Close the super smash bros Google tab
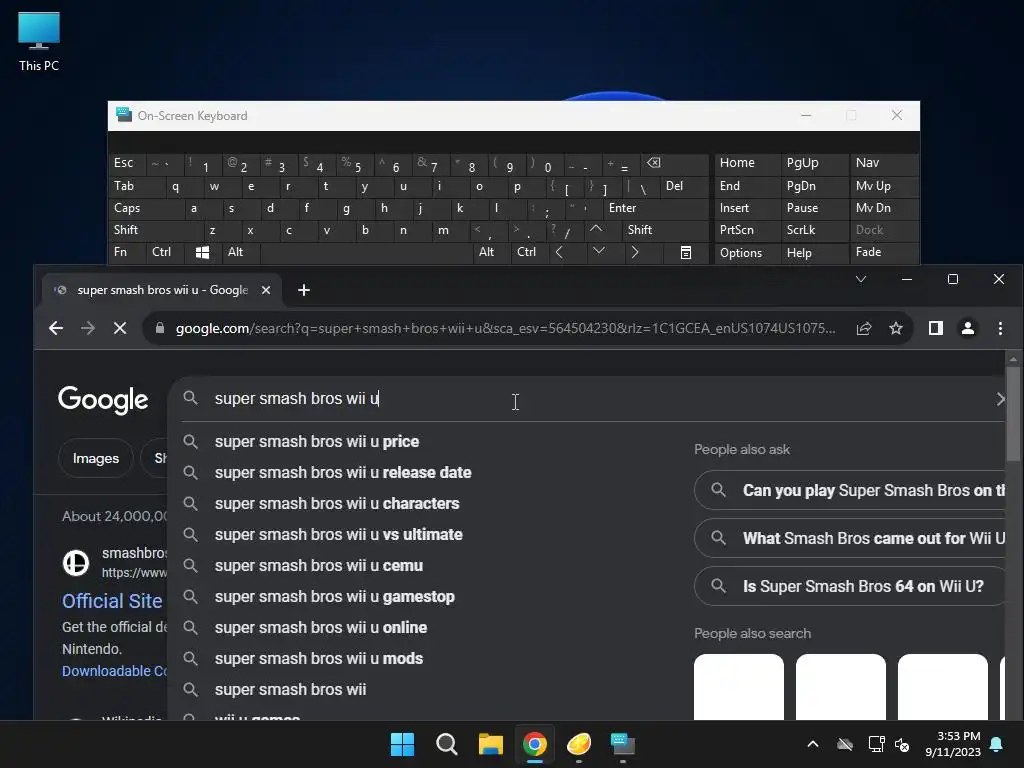Viewport: 1024px width, 768px height. pyautogui.click(x=266, y=290)
